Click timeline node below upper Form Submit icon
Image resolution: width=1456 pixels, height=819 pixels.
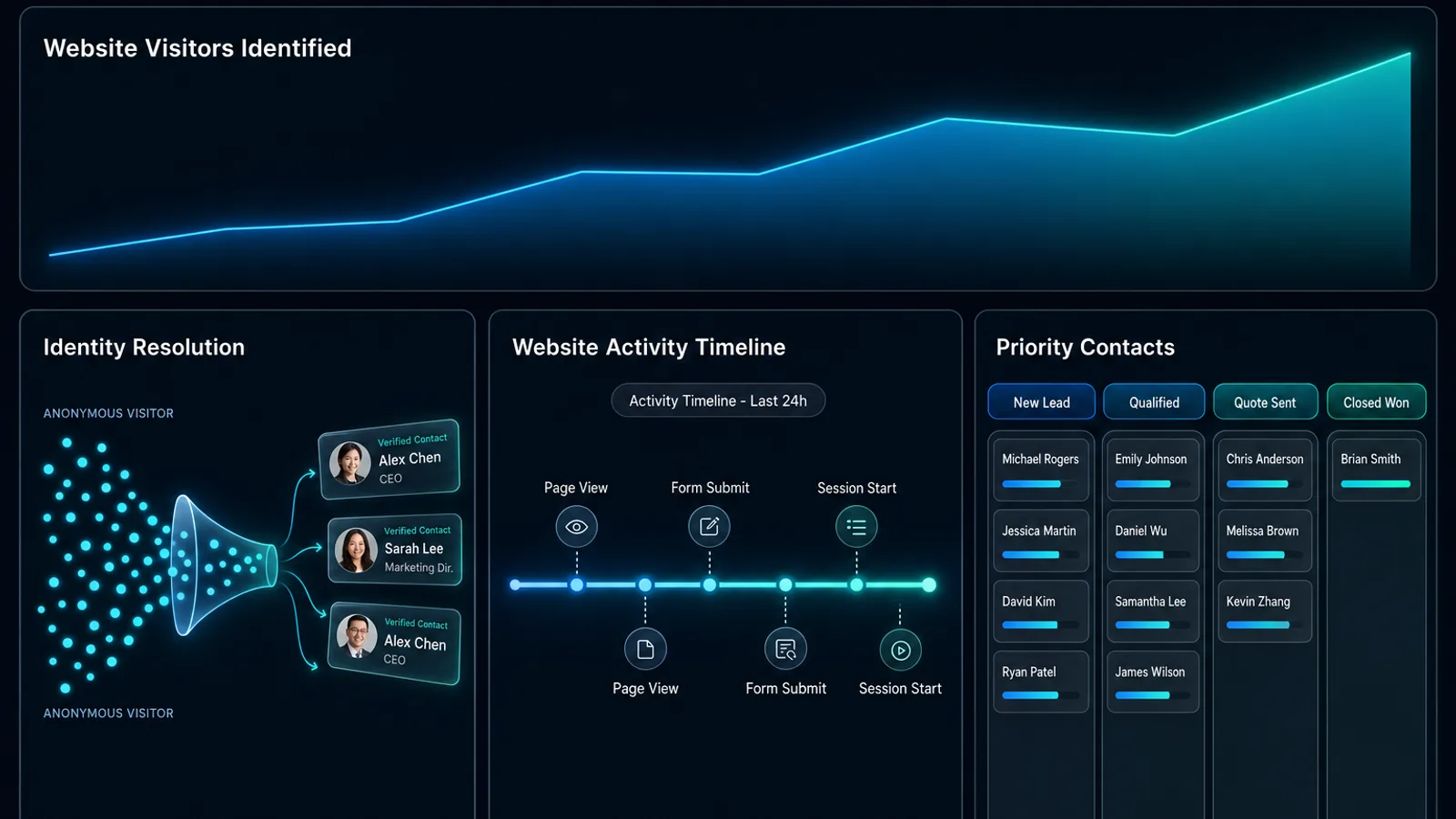pos(709,585)
